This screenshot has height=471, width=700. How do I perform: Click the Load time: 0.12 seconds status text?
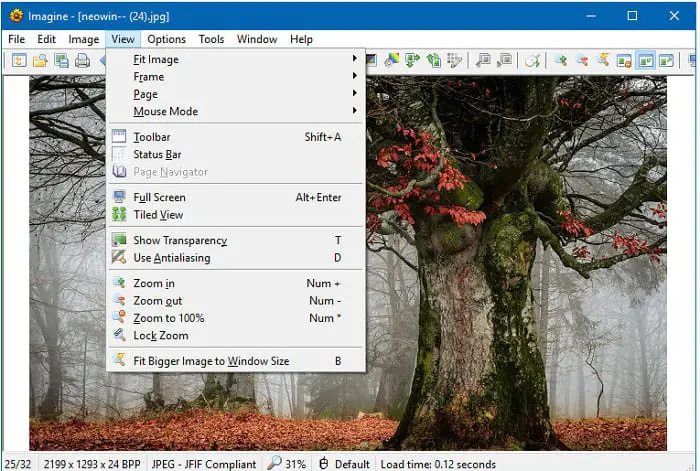click(438, 464)
